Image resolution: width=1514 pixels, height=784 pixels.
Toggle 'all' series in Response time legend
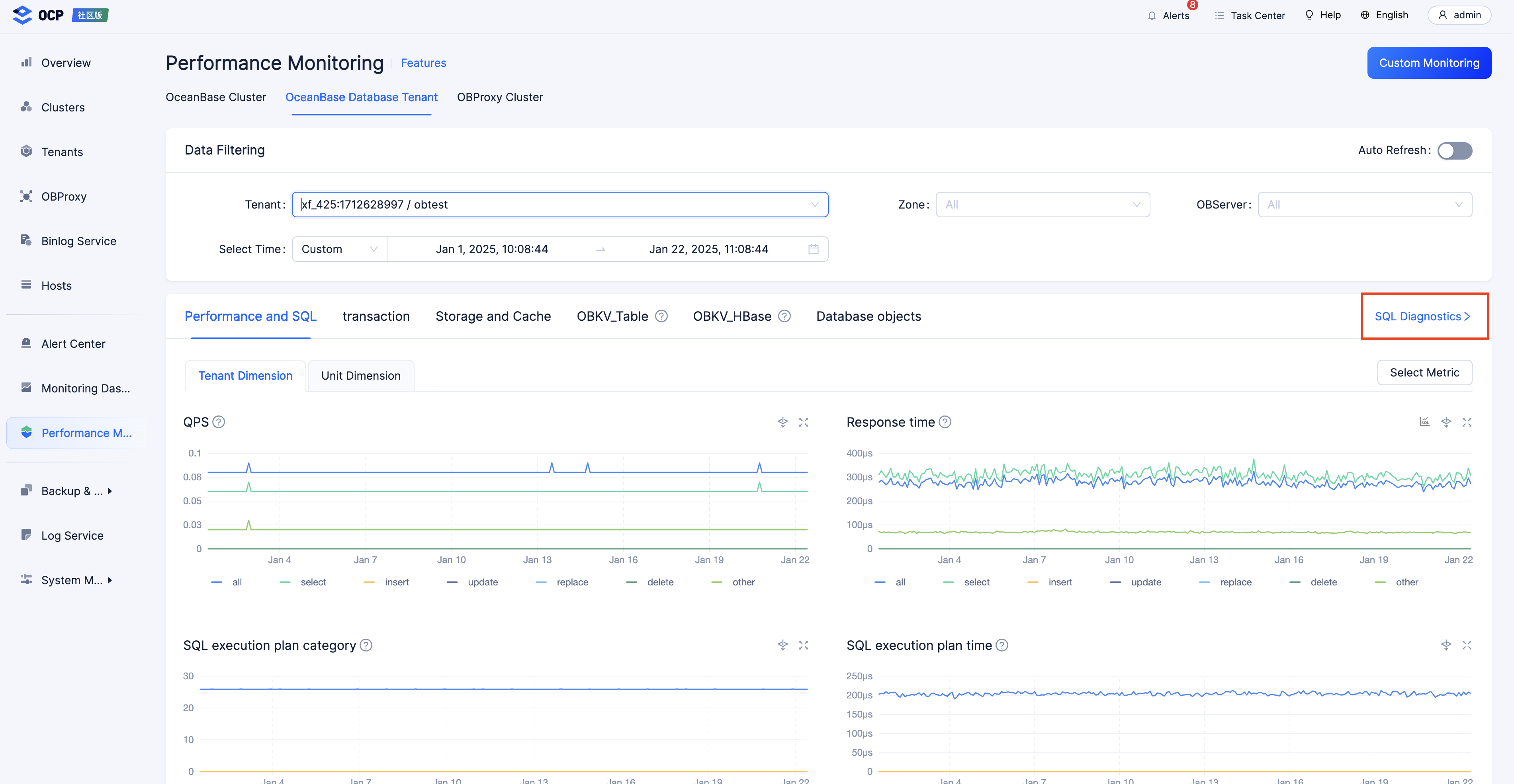coord(890,582)
